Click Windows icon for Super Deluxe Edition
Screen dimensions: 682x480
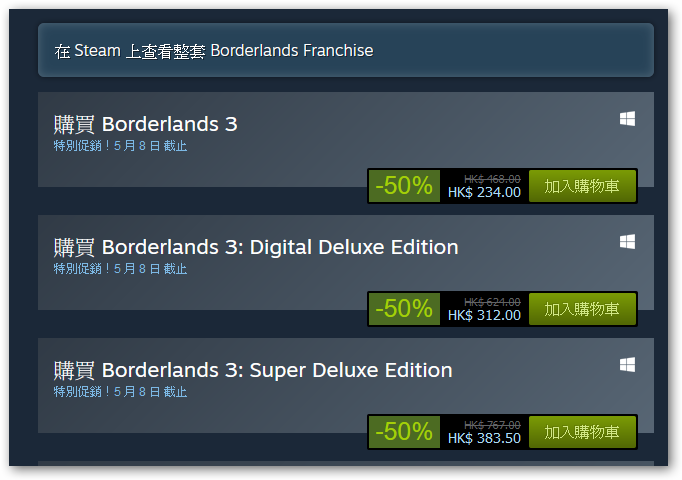627,365
